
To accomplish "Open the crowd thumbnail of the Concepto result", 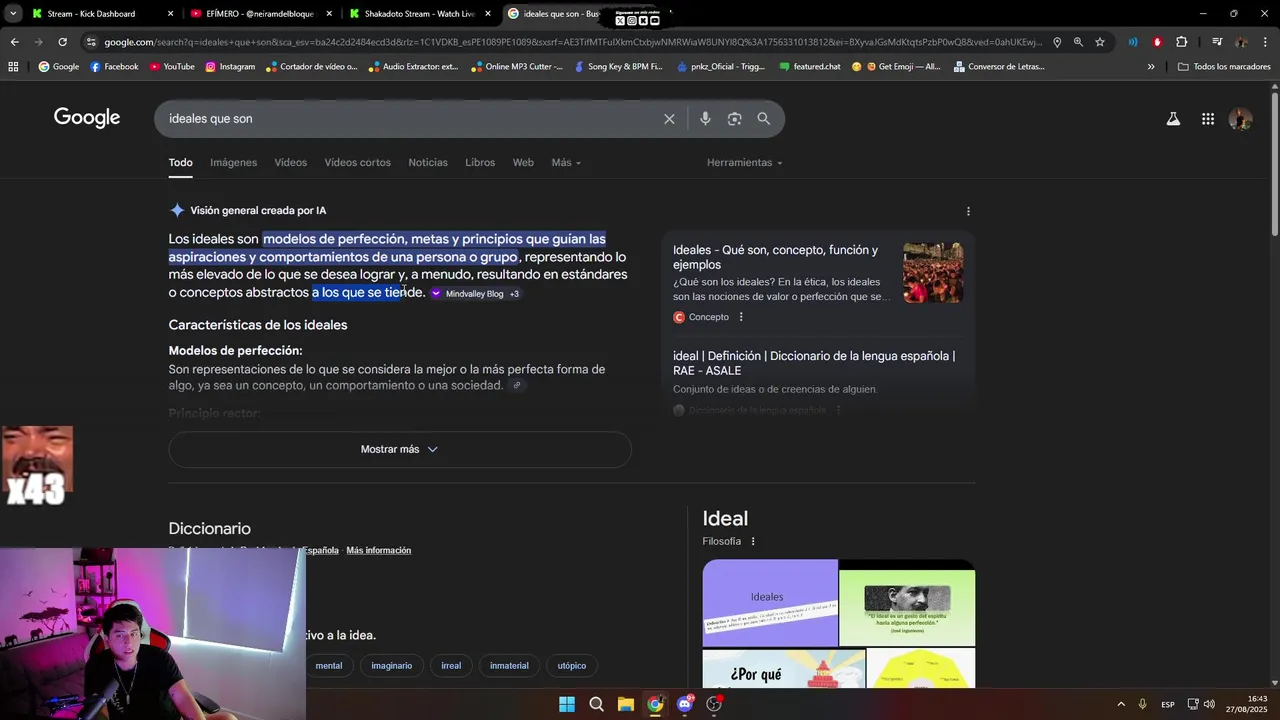I will pos(933,272).
